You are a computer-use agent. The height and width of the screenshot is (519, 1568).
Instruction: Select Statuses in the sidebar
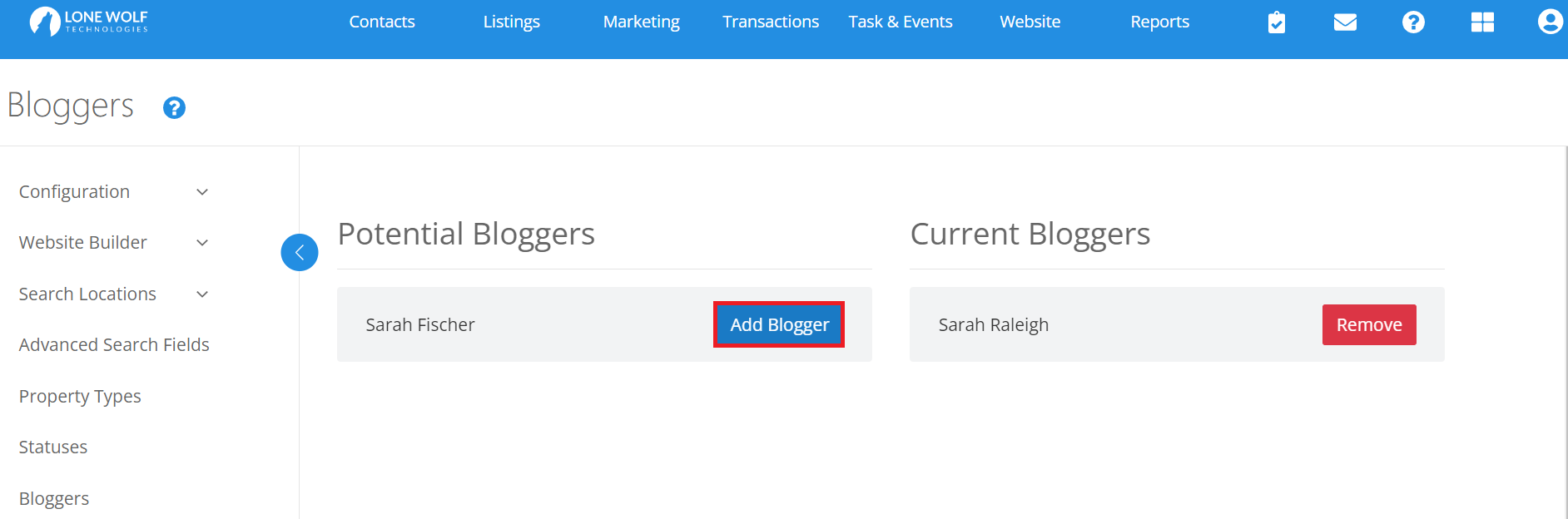click(x=52, y=447)
